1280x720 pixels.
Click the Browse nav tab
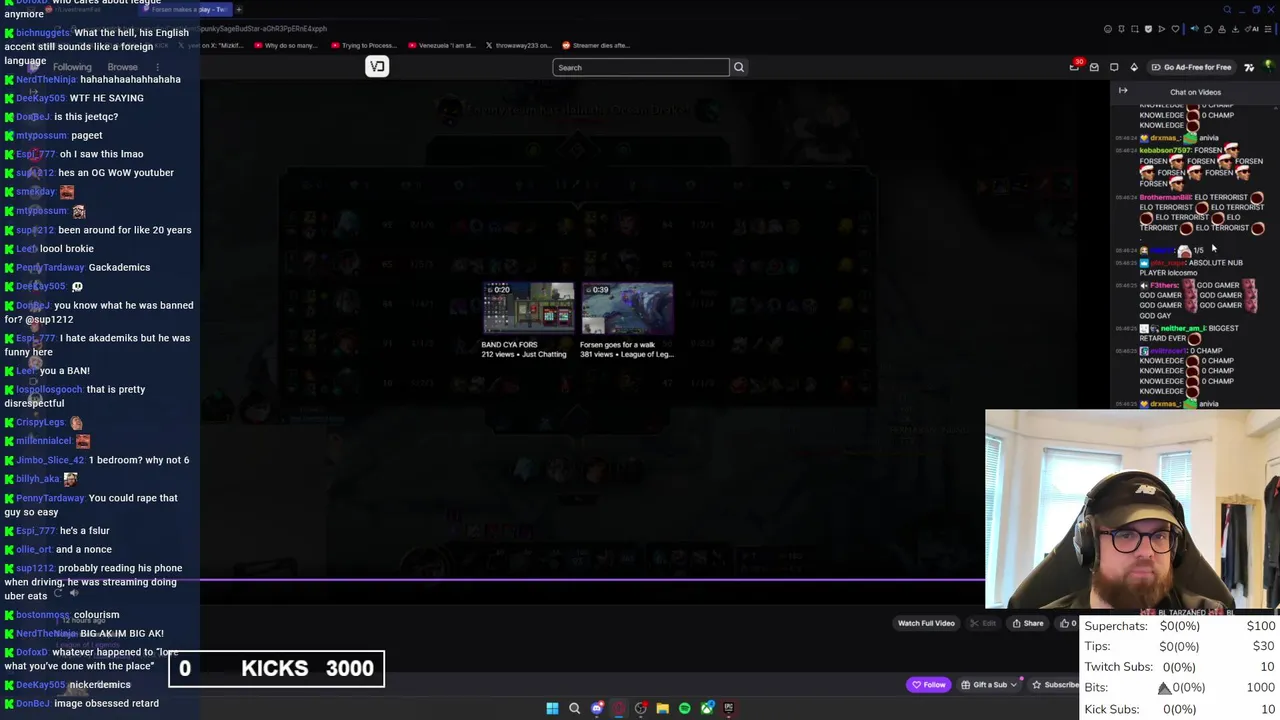122,67
